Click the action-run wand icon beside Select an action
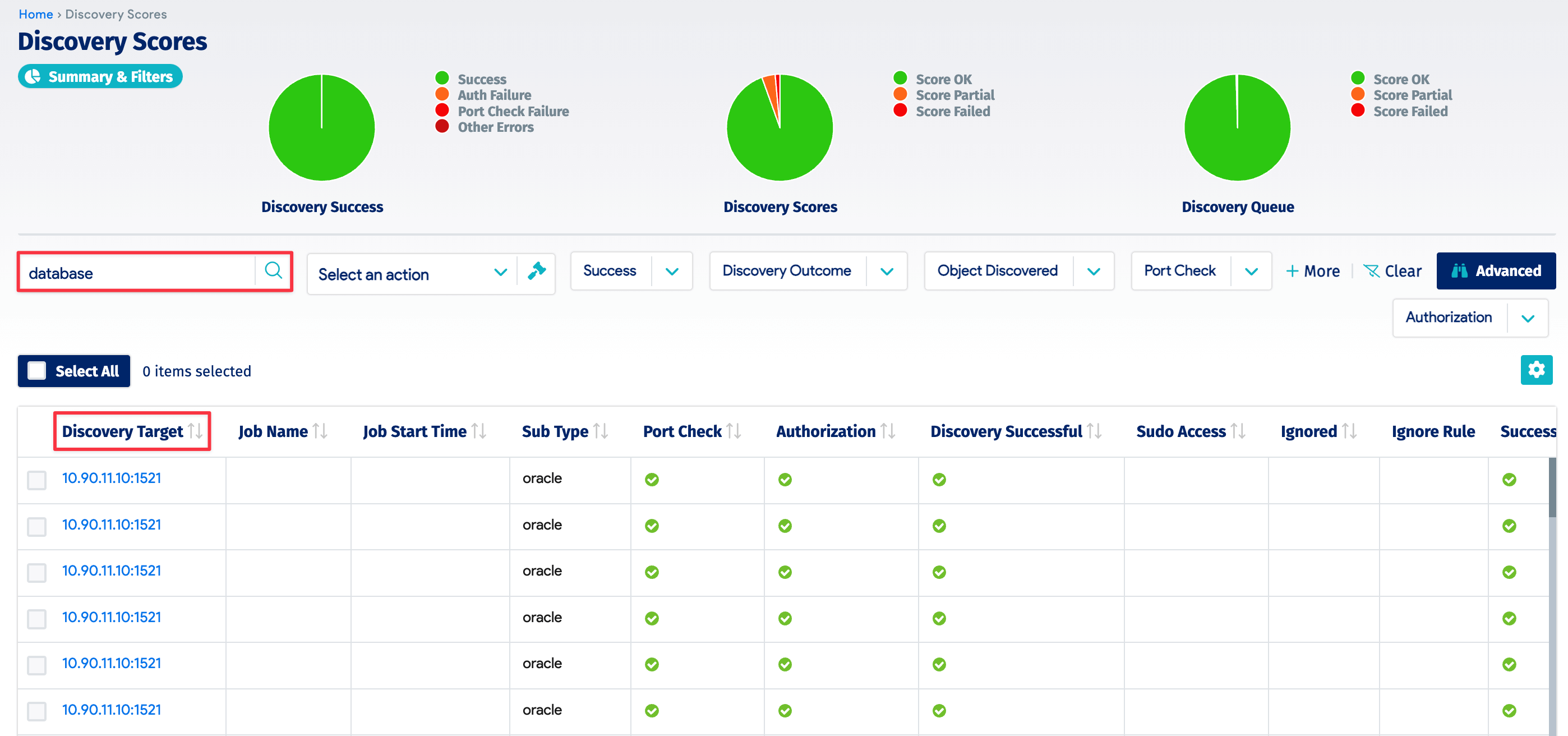This screenshot has height=736, width=1568. point(537,272)
